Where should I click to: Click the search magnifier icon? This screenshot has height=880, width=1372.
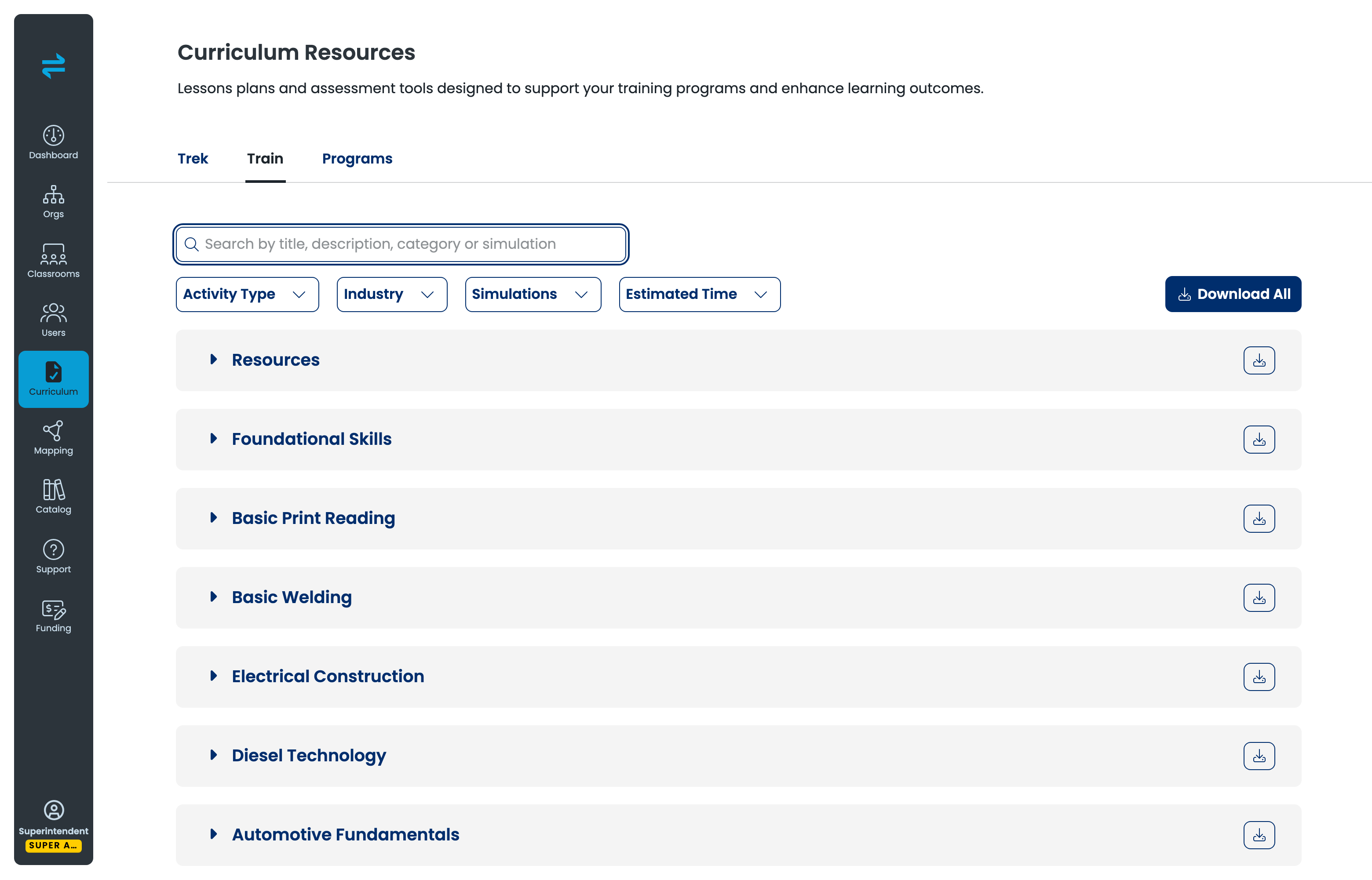pyautogui.click(x=192, y=244)
